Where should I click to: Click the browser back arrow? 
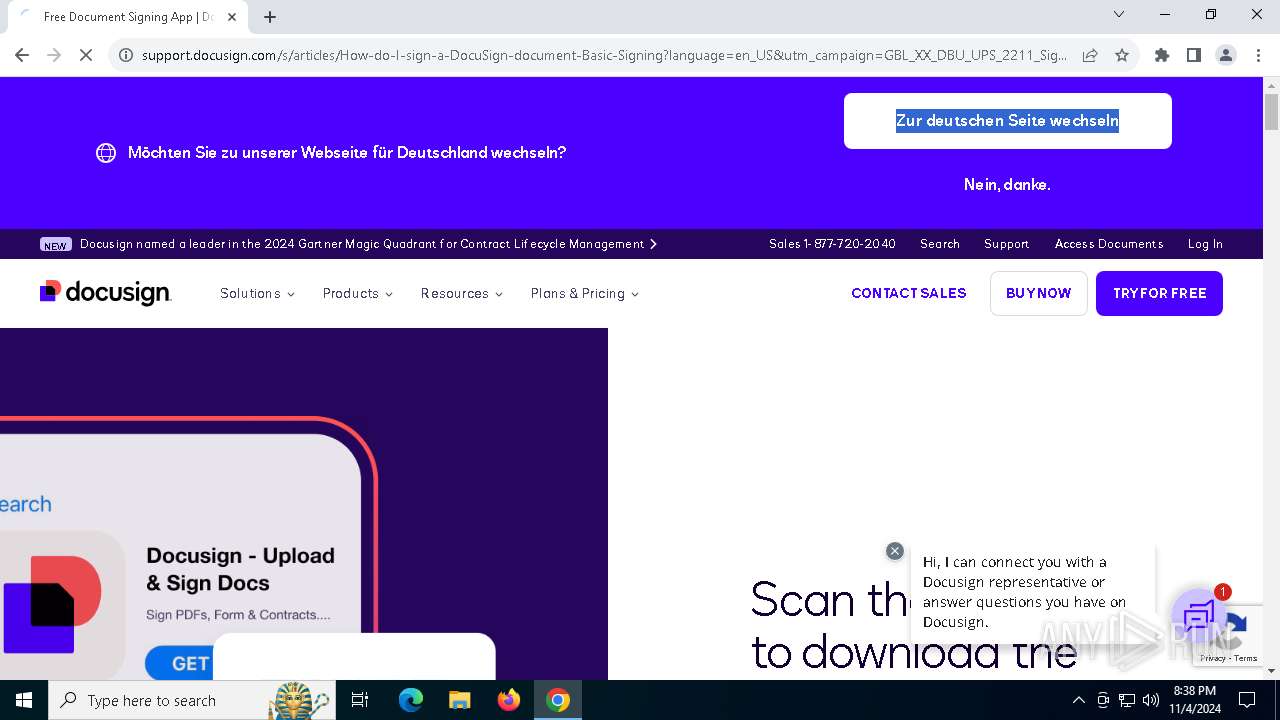pos(22,55)
